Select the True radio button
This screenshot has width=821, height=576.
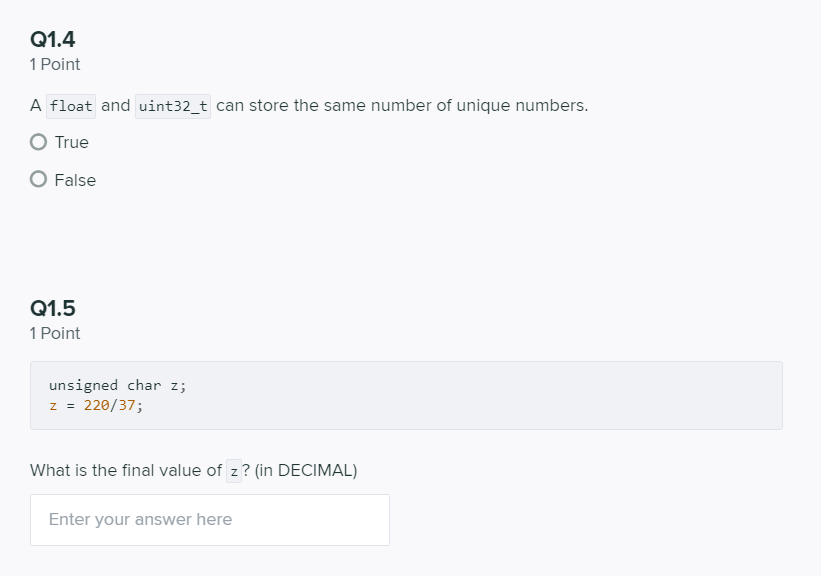(39, 142)
